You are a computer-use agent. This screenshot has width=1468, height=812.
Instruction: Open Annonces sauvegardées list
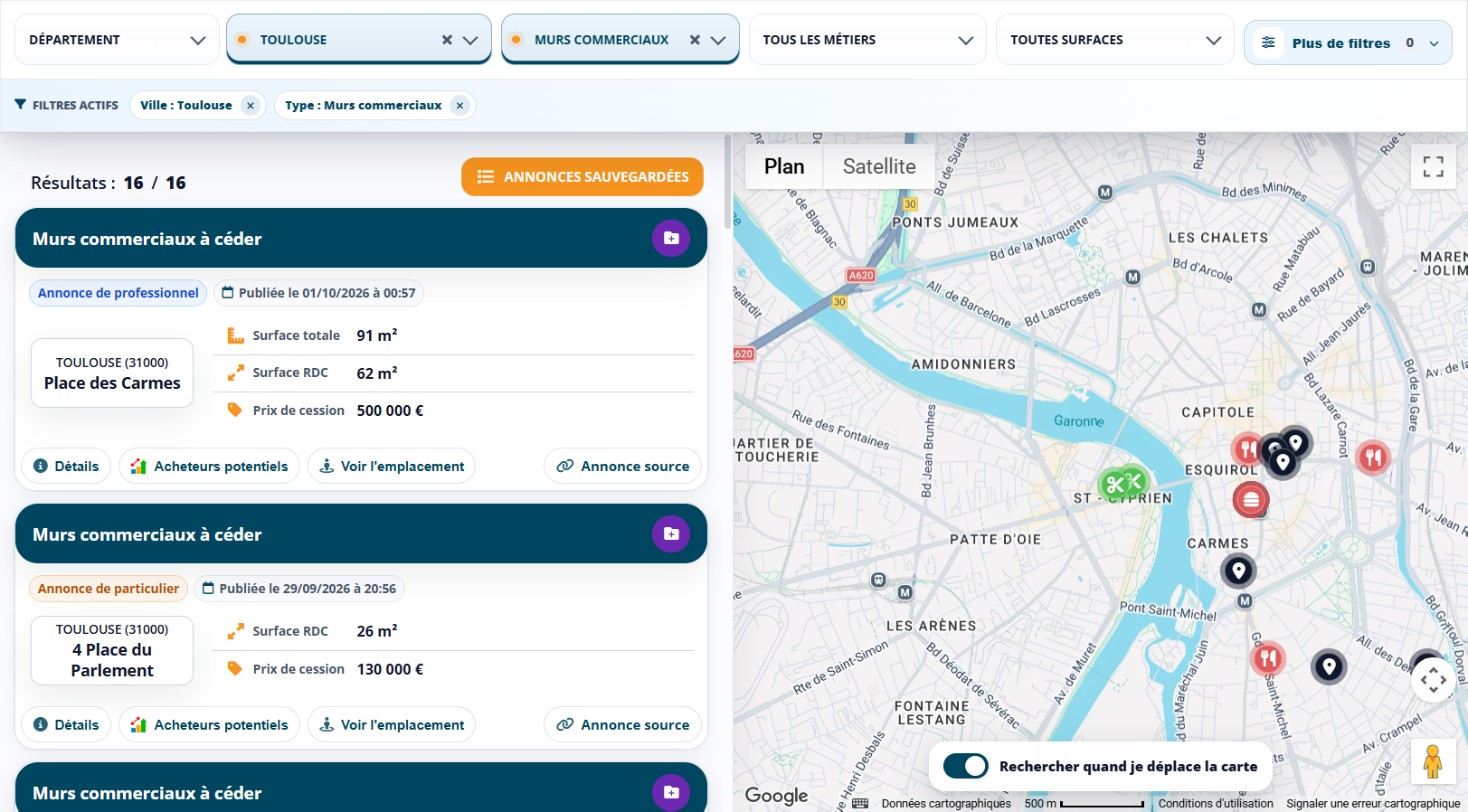point(582,177)
